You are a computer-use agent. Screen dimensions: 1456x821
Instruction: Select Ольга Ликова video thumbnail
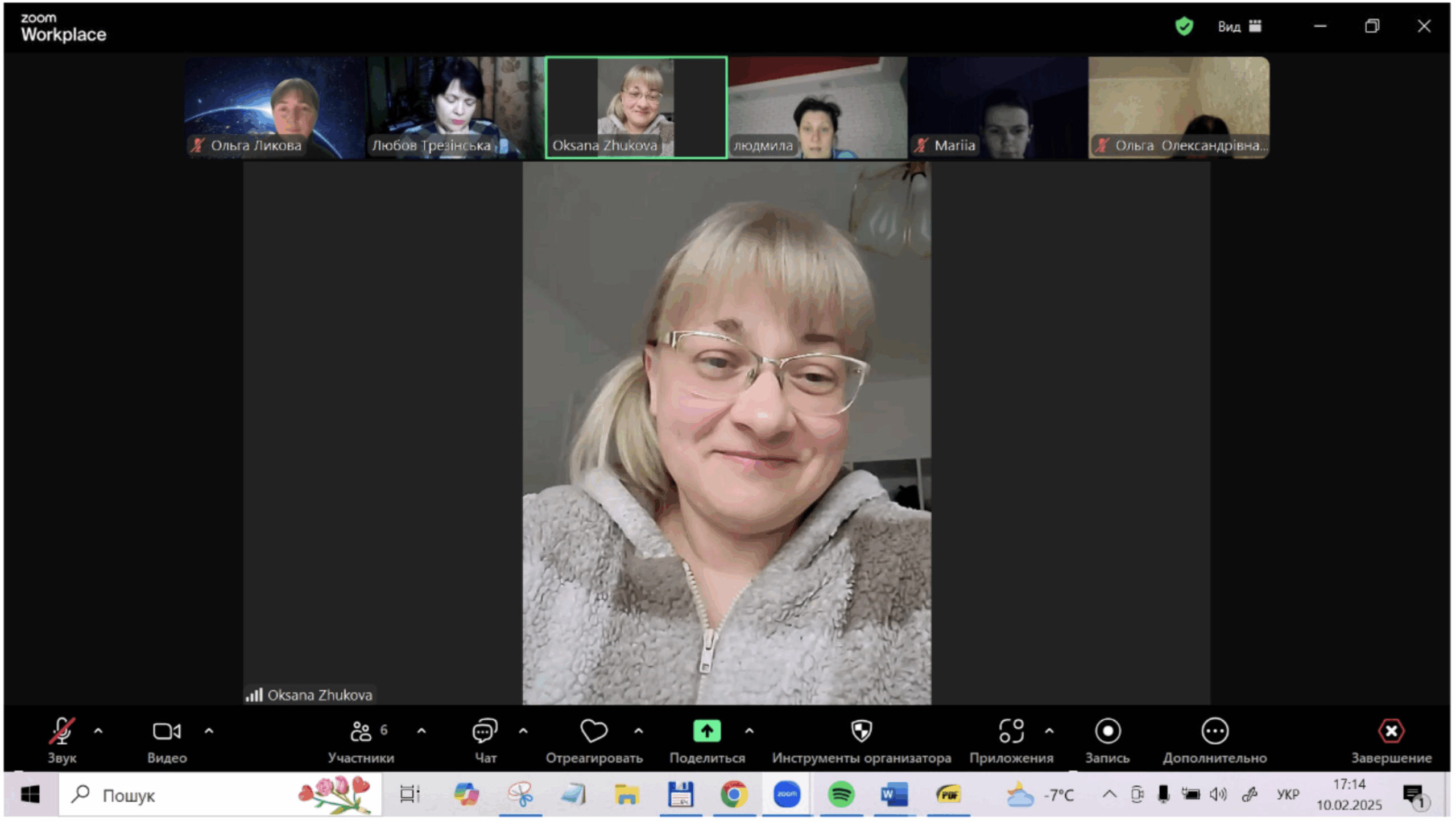pyautogui.click(x=275, y=108)
